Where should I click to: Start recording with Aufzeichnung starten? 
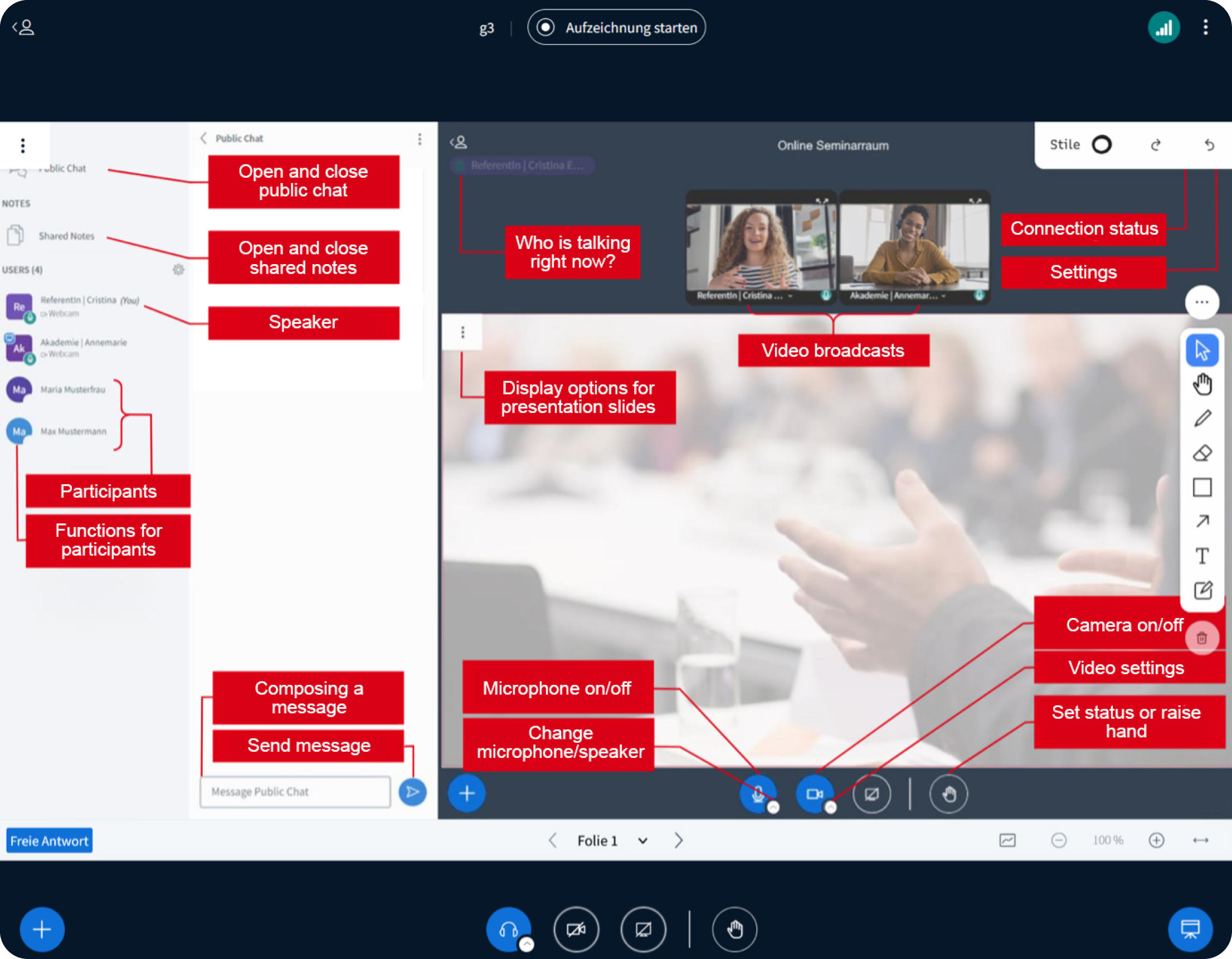coord(616,27)
